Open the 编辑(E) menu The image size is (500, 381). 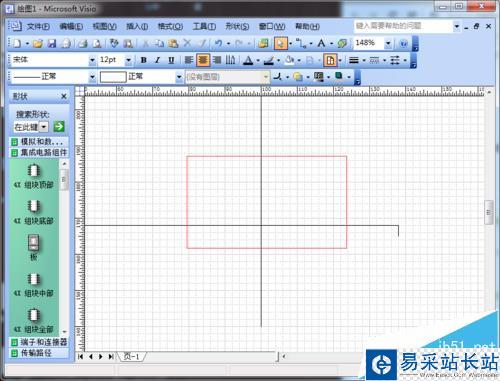[71, 26]
